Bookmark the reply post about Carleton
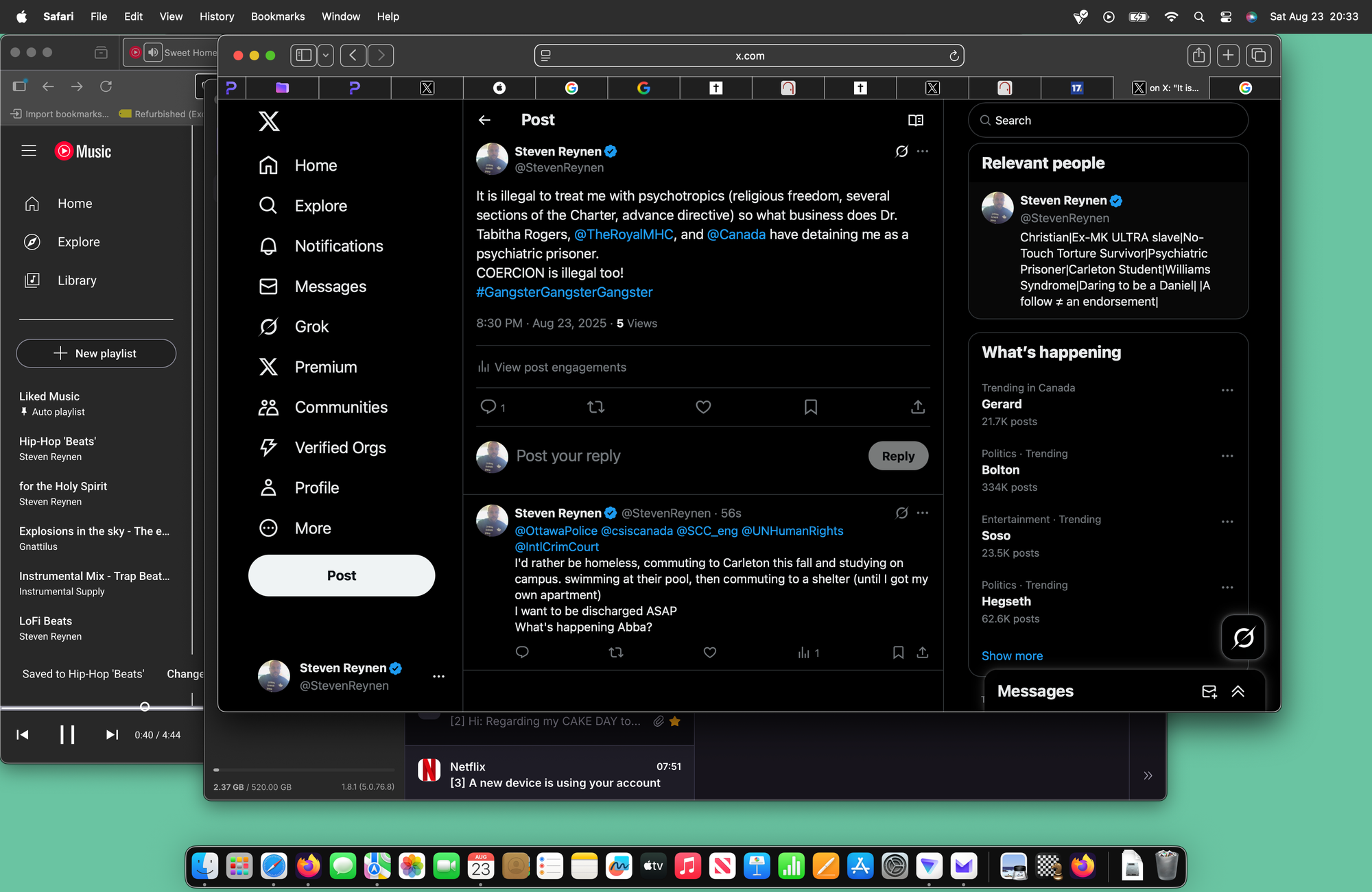 pos(898,652)
